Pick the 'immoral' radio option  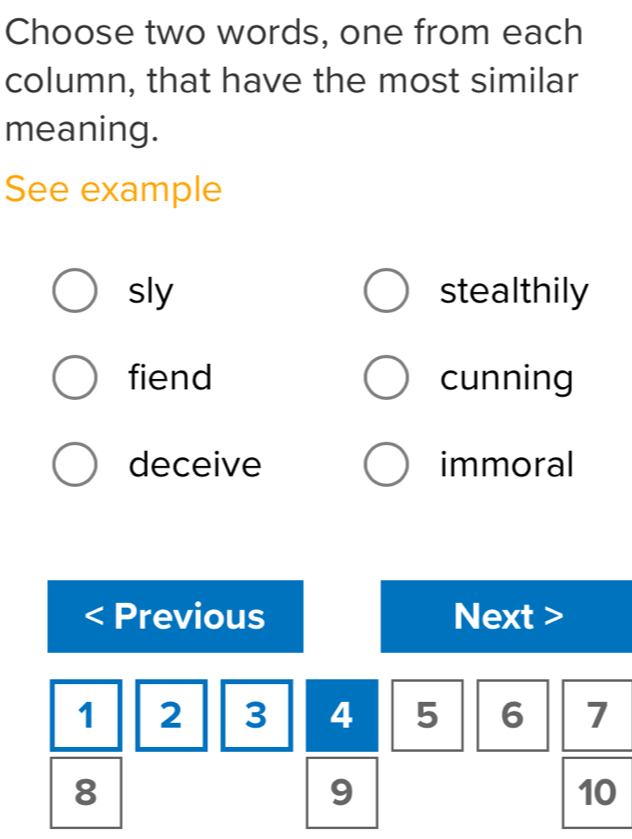[x=386, y=465]
